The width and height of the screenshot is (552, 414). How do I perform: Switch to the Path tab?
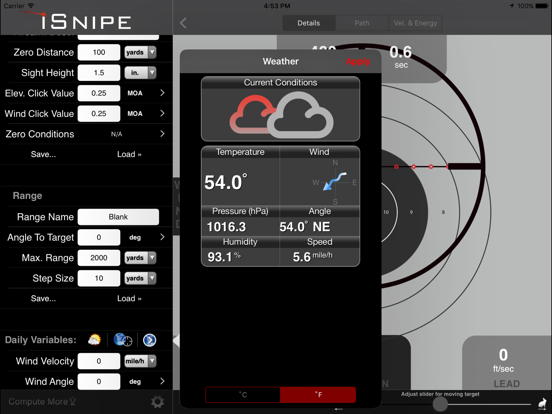[x=362, y=23]
